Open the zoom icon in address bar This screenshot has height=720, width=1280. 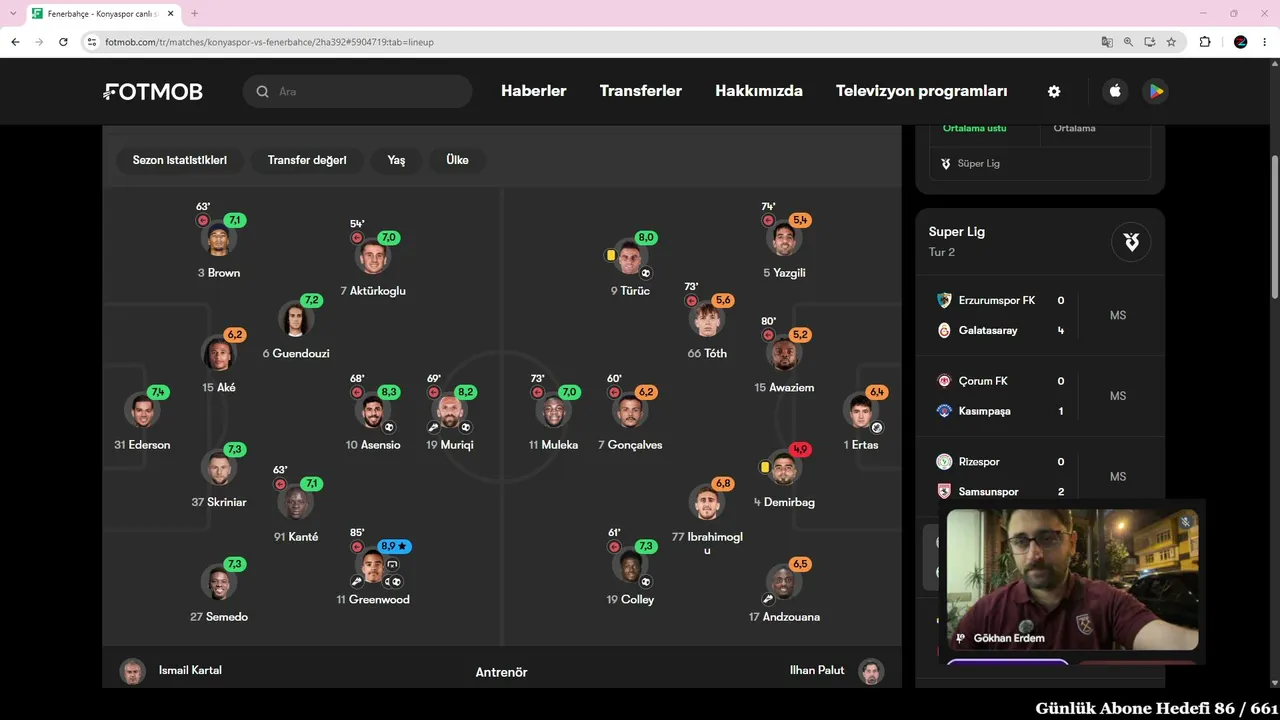coord(1128,42)
